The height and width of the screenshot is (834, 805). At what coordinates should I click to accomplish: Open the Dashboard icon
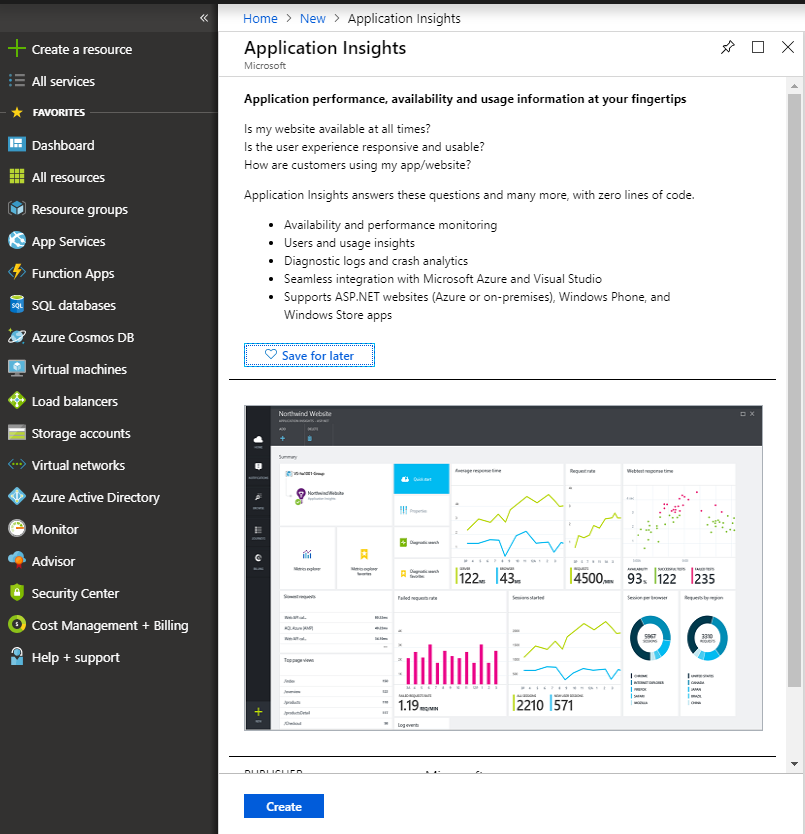pos(16,144)
